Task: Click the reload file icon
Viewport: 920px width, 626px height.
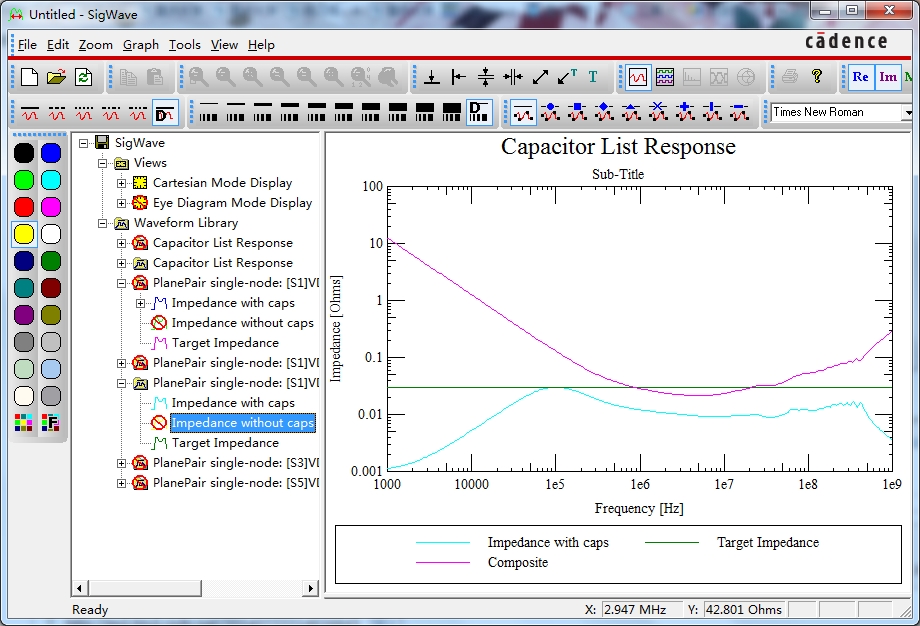Action: [x=83, y=77]
